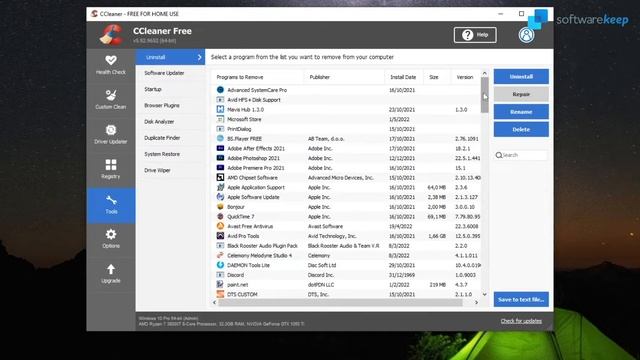
Task: Click Save to text file button
Action: tap(521, 299)
